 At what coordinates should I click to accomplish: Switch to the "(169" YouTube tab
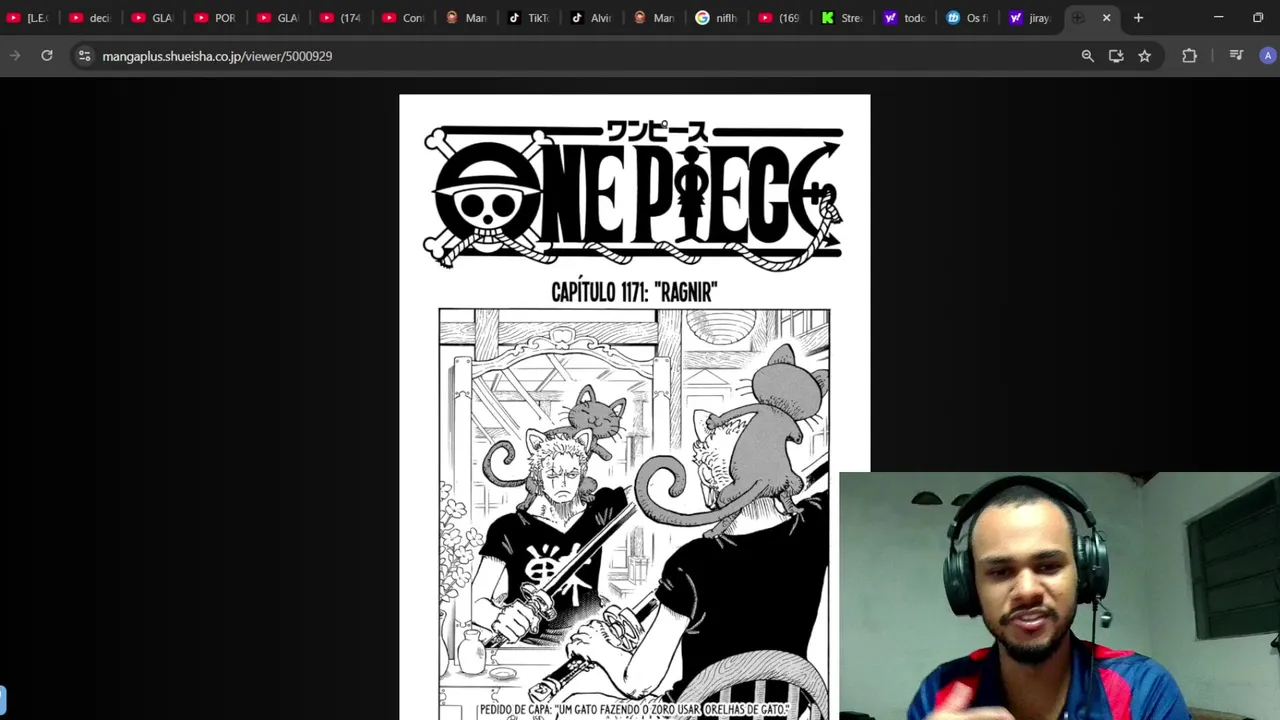pos(779,18)
